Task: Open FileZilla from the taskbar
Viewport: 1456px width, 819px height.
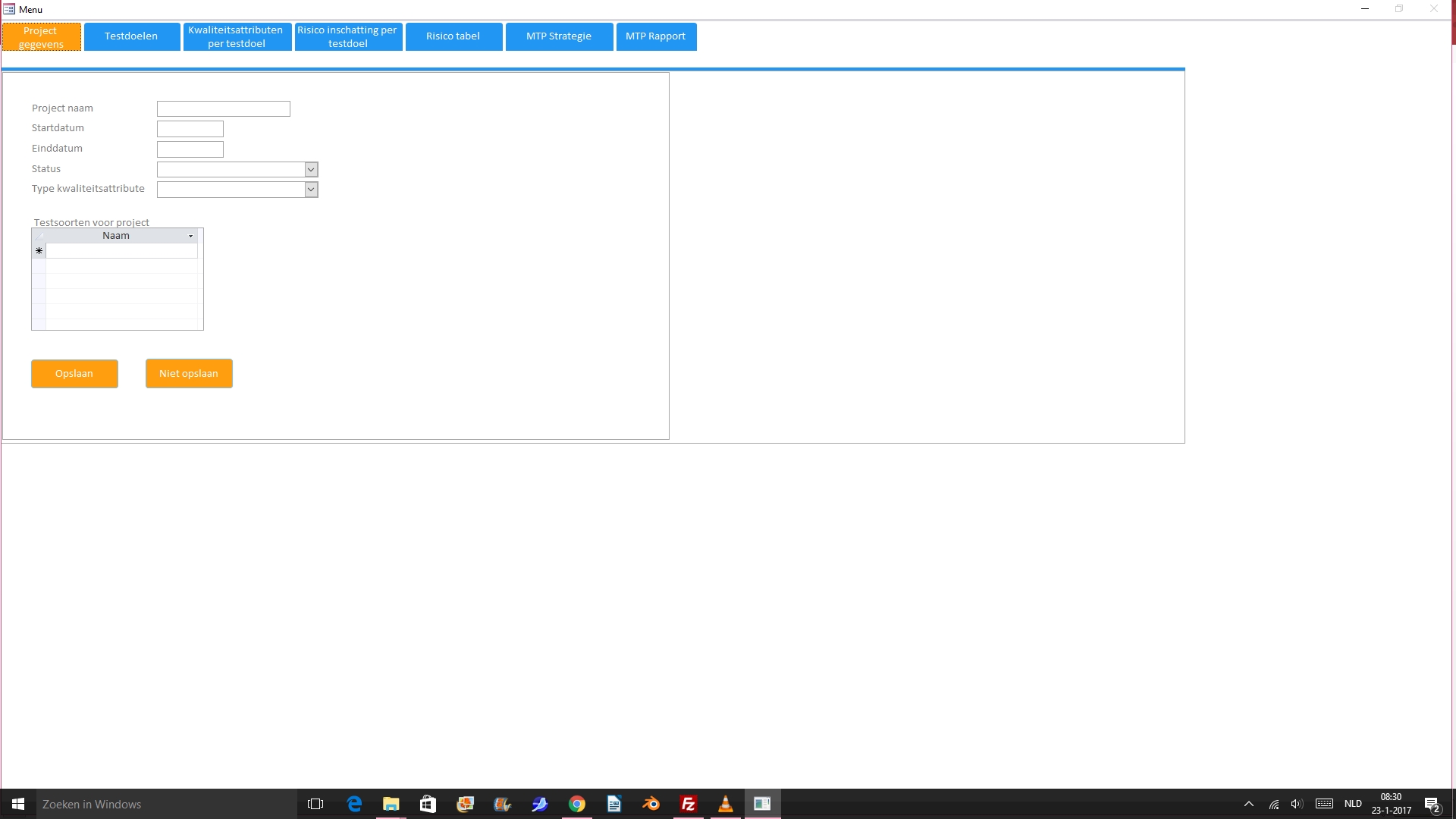Action: click(x=689, y=804)
